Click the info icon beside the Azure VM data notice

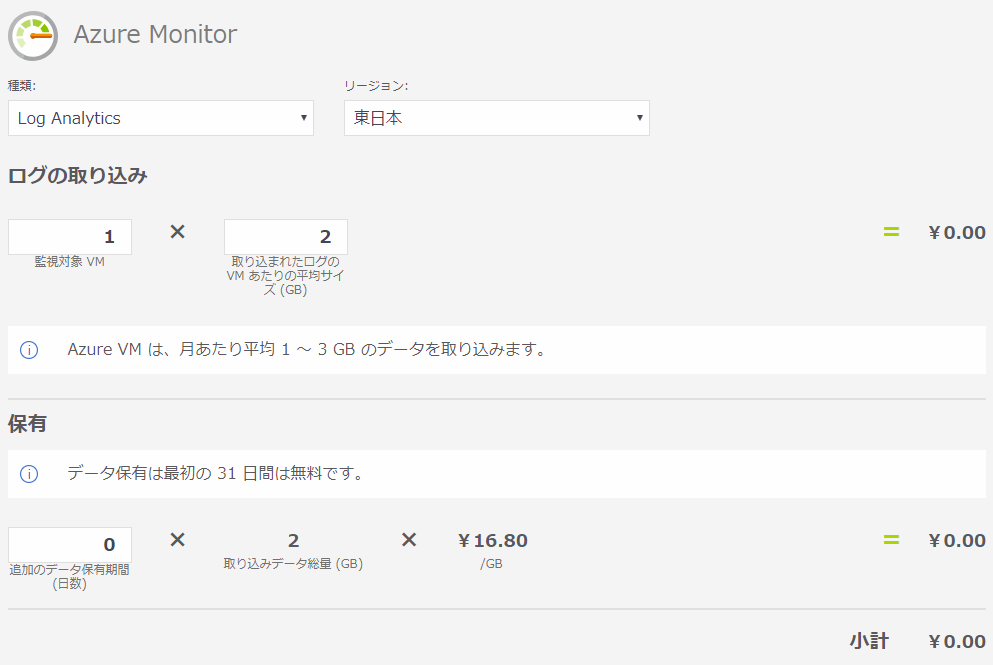(x=29, y=349)
